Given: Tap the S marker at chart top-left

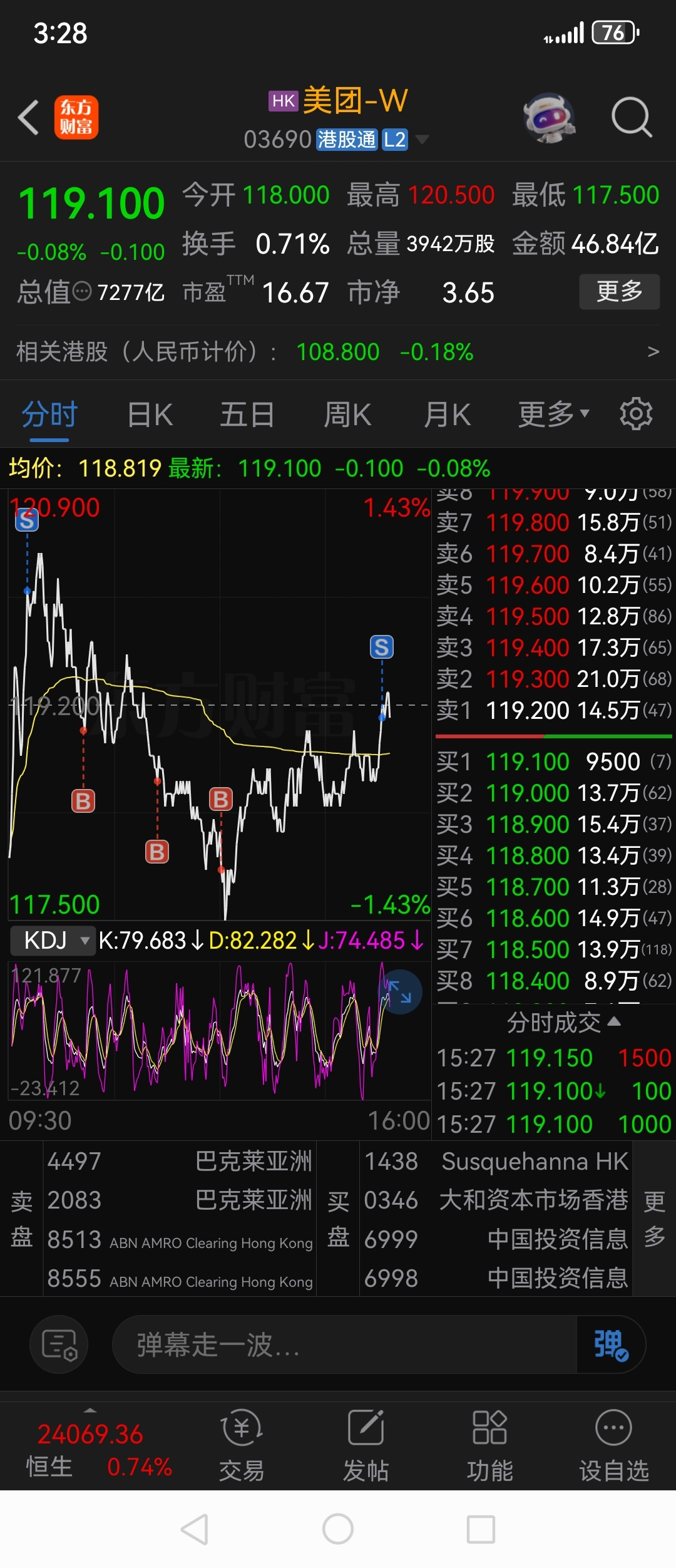Looking at the screenshot, I should pos(27,519).
